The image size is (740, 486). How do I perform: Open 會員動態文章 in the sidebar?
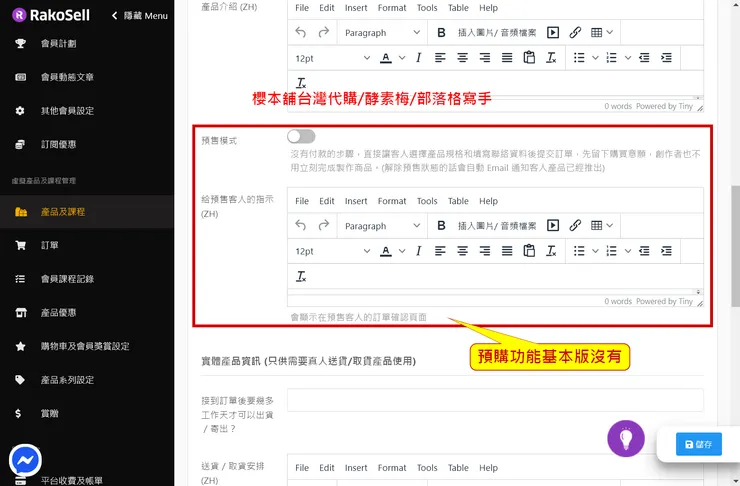(67, 77)
